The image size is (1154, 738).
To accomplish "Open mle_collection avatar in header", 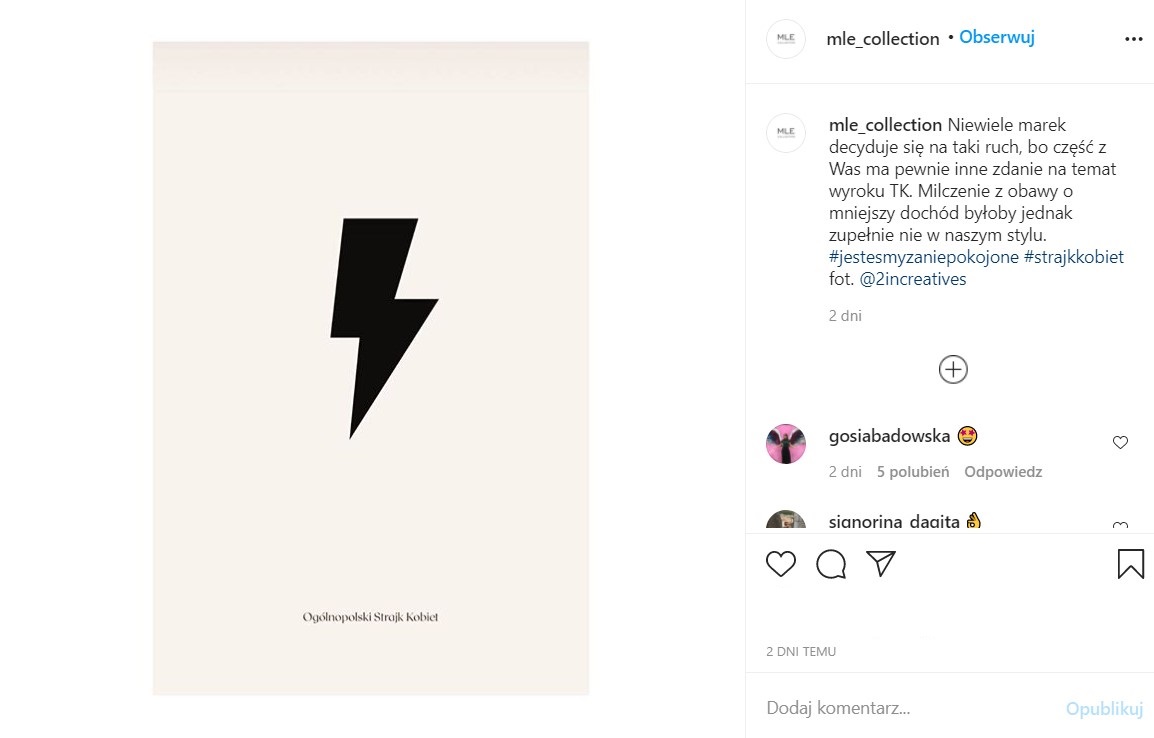I will click(x=786, y=39).
